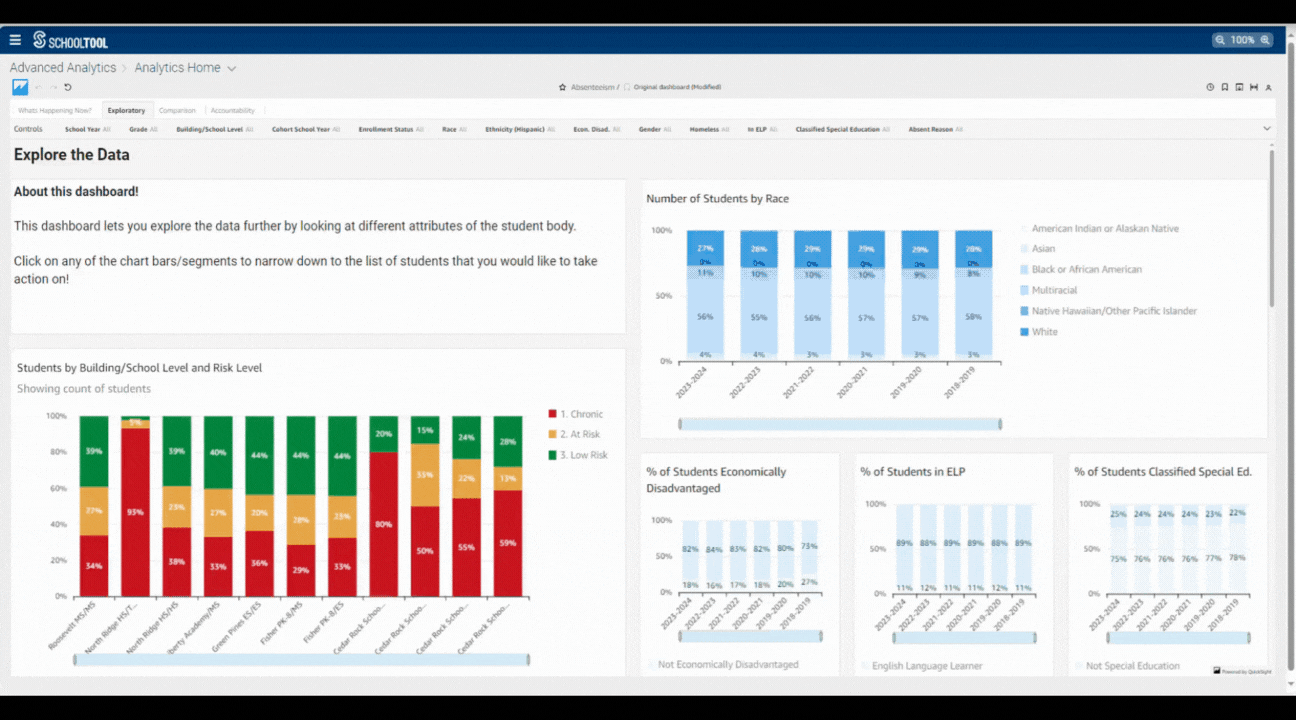The image size is (1296, 720).
Task: Click the blue QuickSight chart icon
Action: pyautogui.click(x=20, y=87)
